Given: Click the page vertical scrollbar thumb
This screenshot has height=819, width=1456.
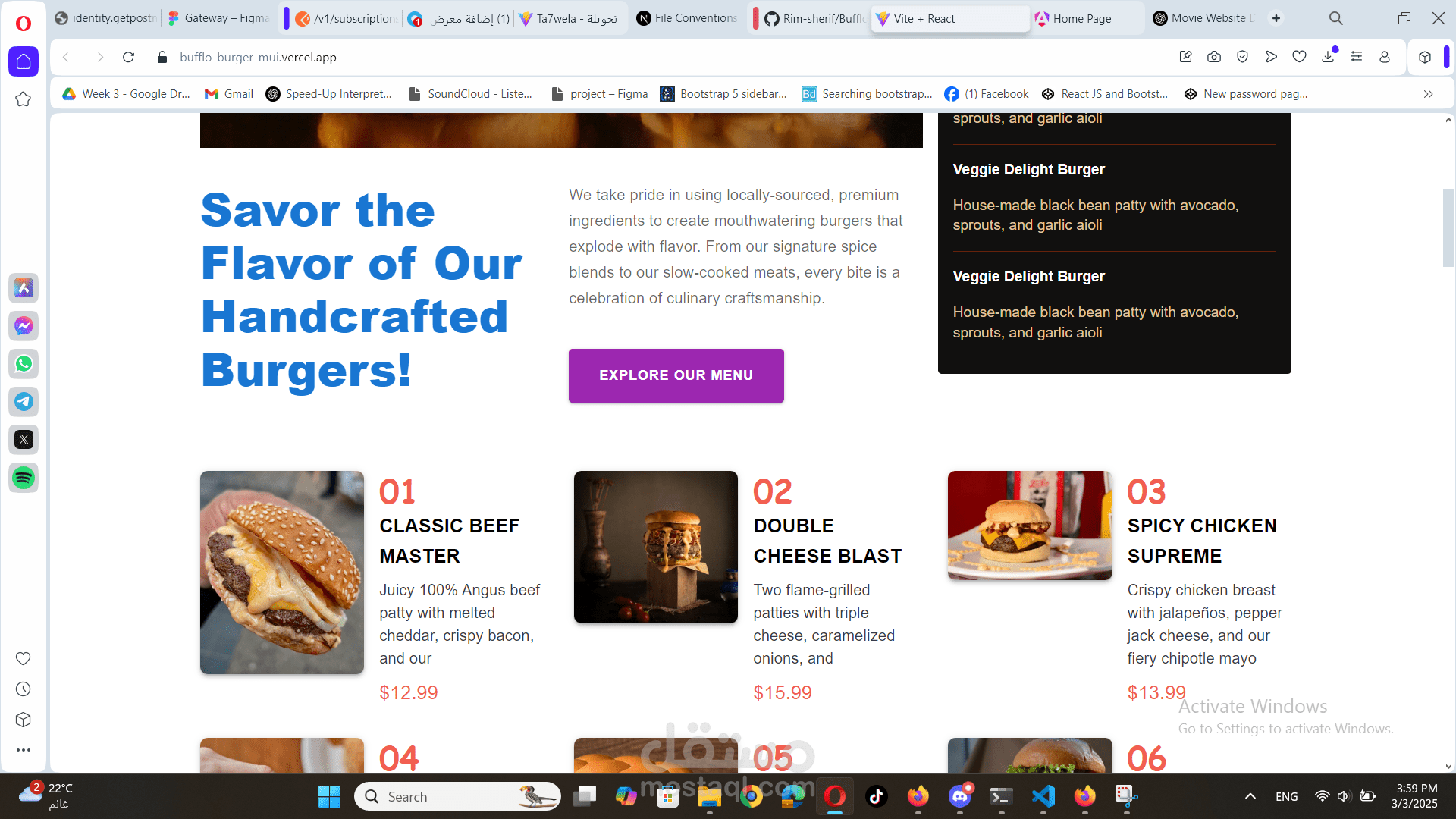Looking at the screenshot, I should coord(1448,227).
